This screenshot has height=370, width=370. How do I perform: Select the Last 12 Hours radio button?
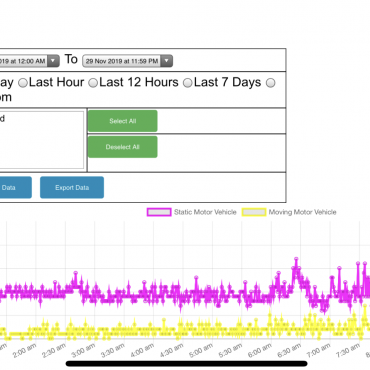pyautogui.click(x=93, y=83)
